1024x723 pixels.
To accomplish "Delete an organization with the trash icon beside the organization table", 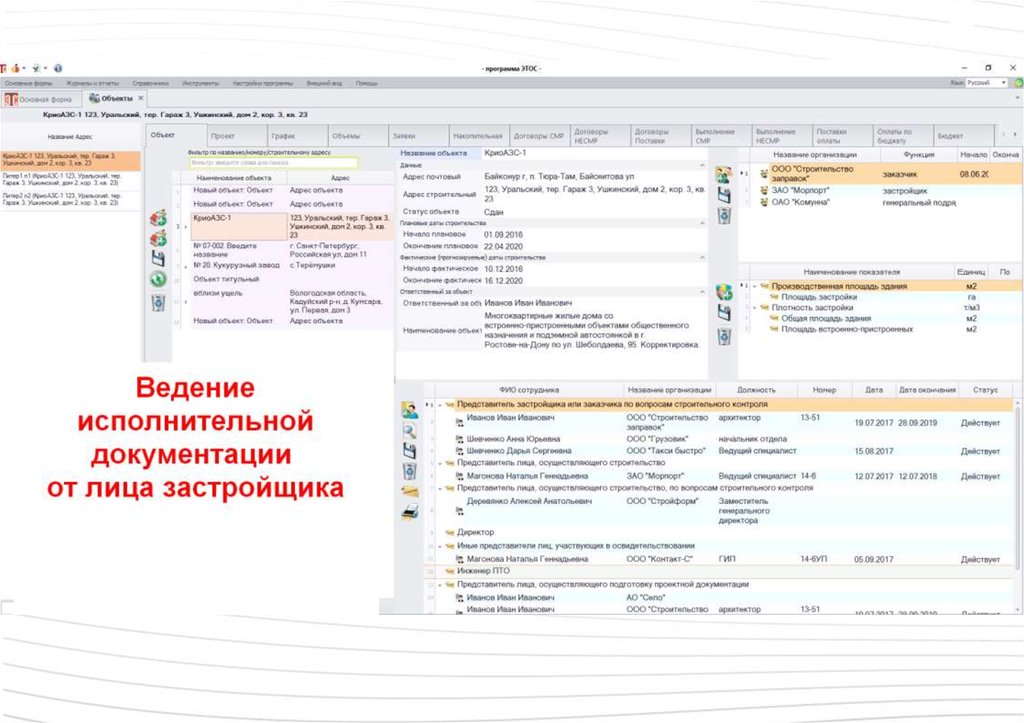I will [724, 216].
